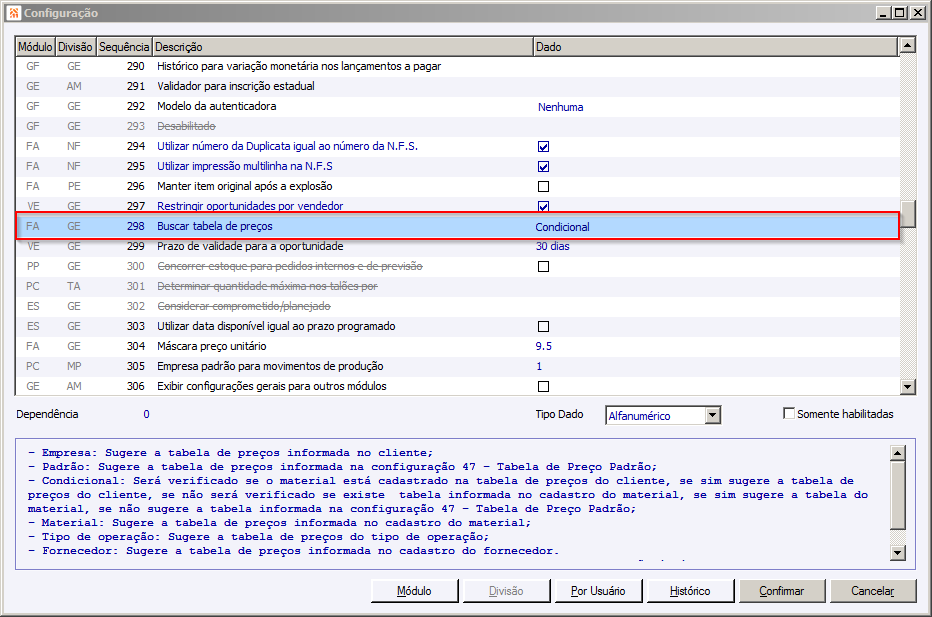The image size is (932, 617).
Task: Click the Dependência value 0
Action: click(146, 414)
